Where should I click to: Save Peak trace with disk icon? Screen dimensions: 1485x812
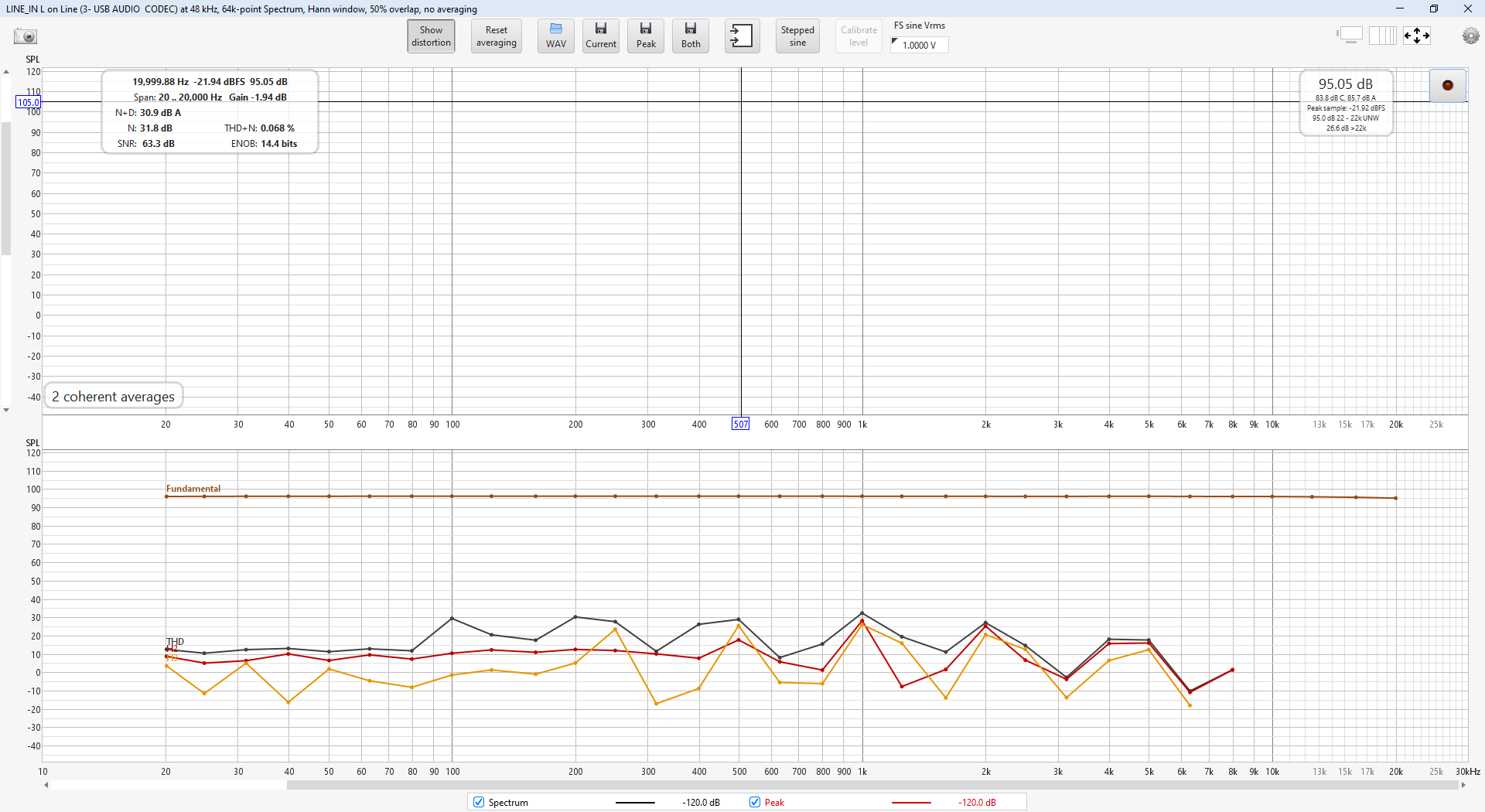(x=646, y=36)
